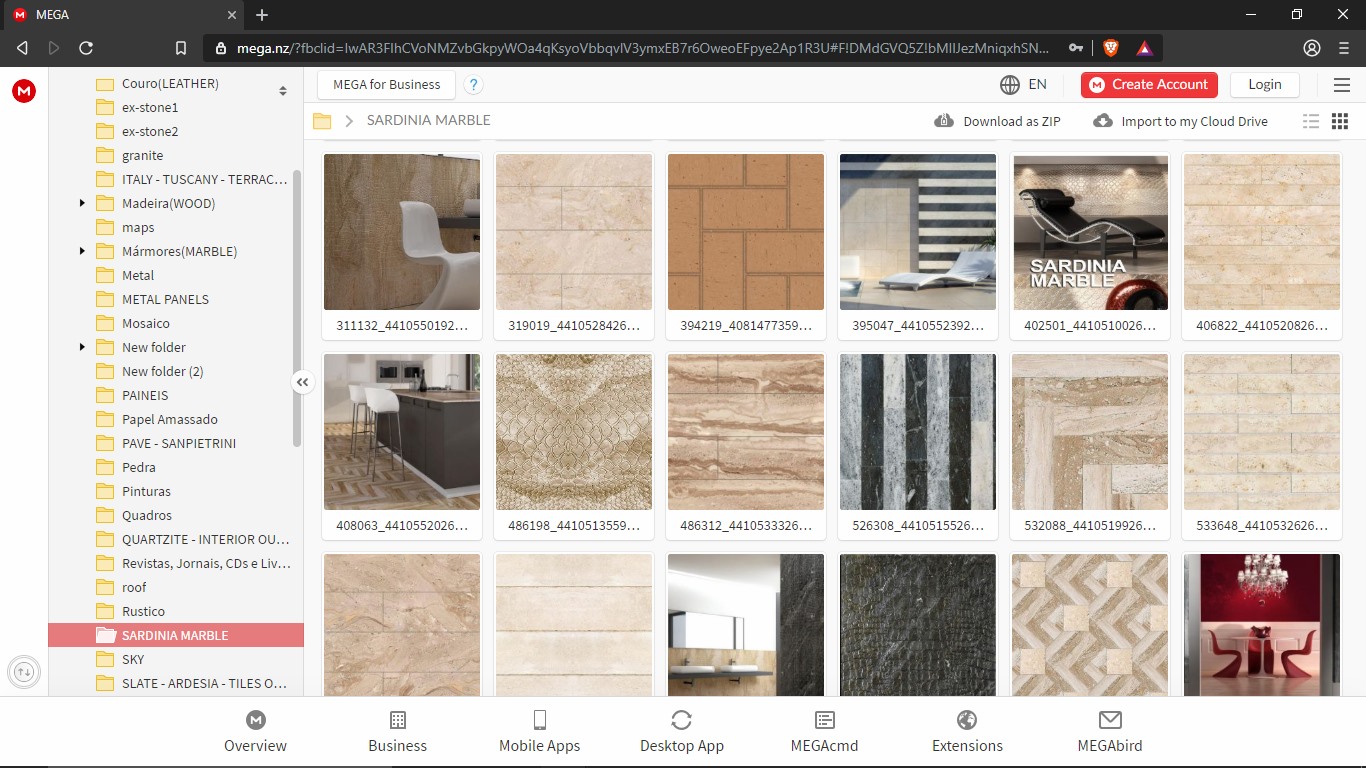Click the MEGA Extensions icon
The height and width of the screenshot is (768, 1366).
[x=966, y=720]
